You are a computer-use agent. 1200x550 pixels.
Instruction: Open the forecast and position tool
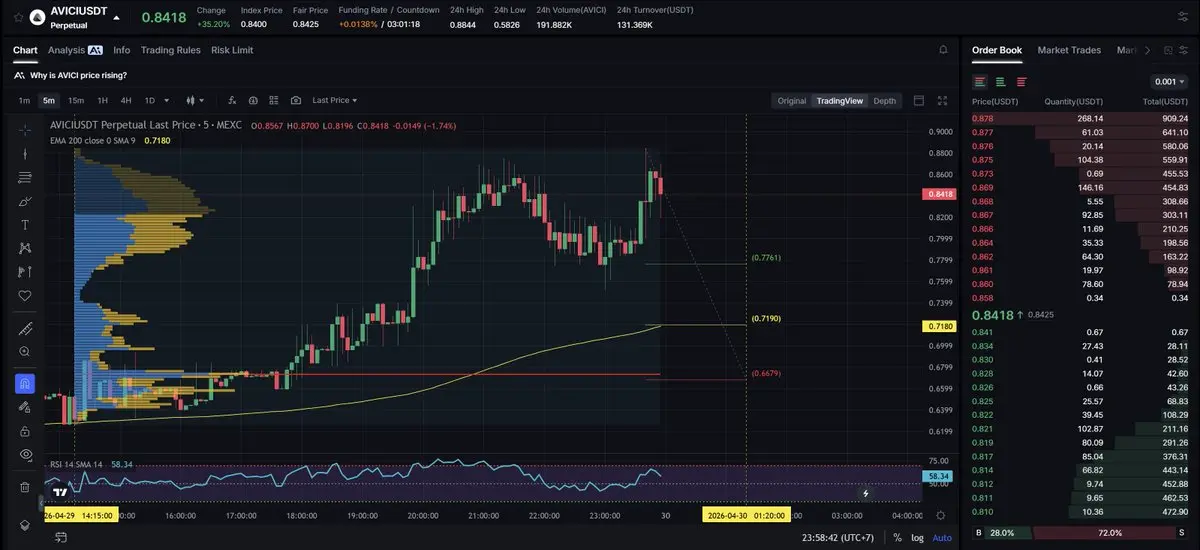click(25, 272)
